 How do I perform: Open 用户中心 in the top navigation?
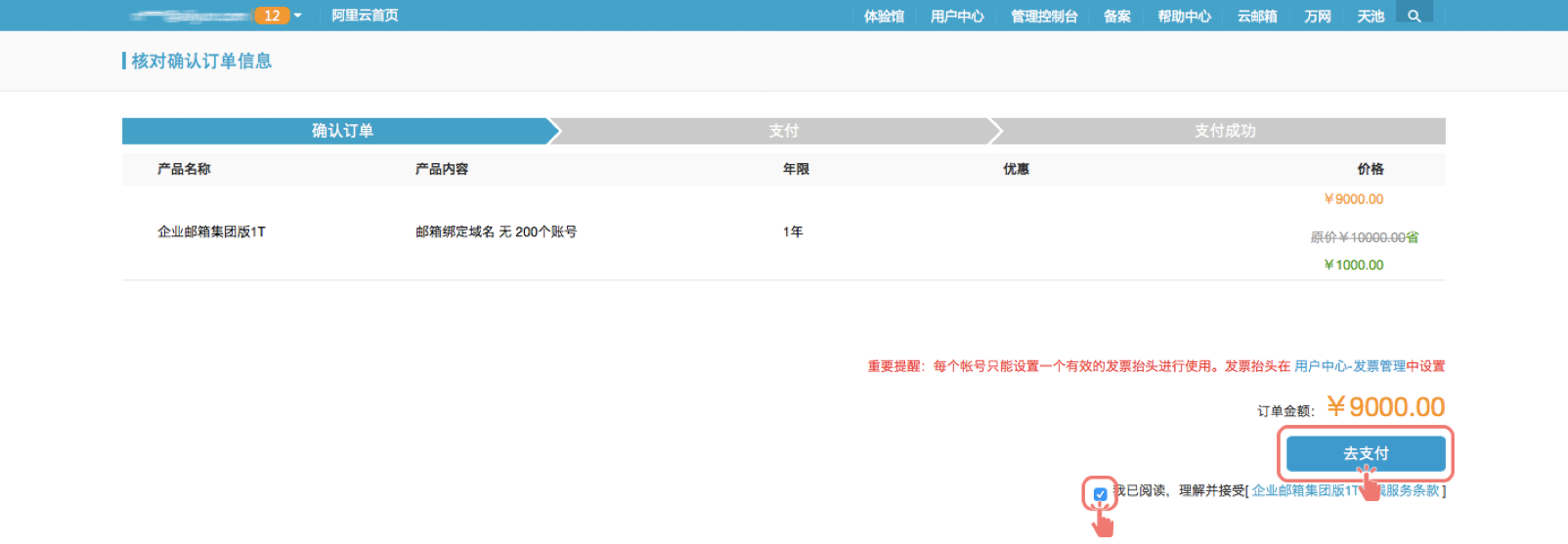point(957,17)
